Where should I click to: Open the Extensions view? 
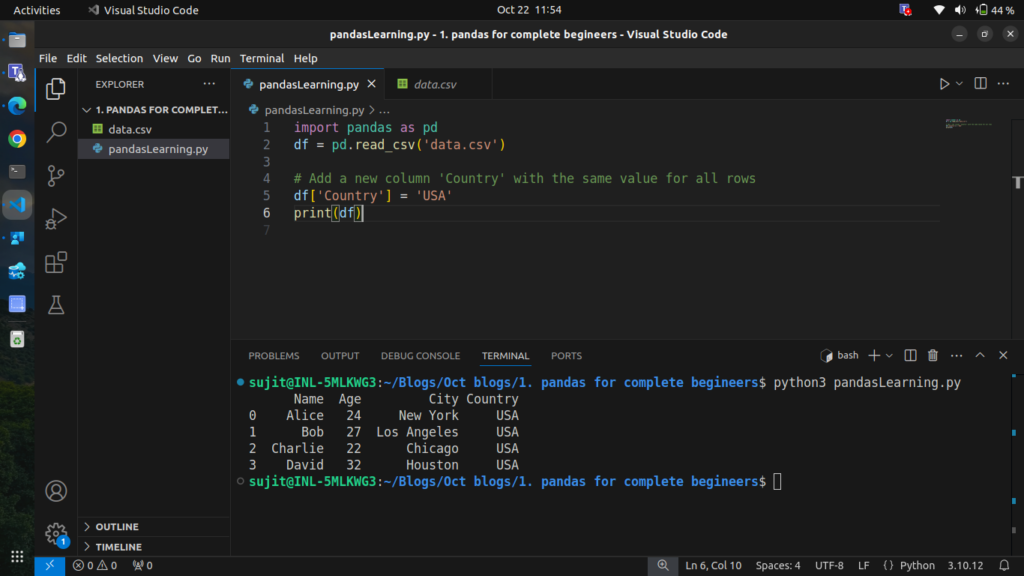point(56,263)
